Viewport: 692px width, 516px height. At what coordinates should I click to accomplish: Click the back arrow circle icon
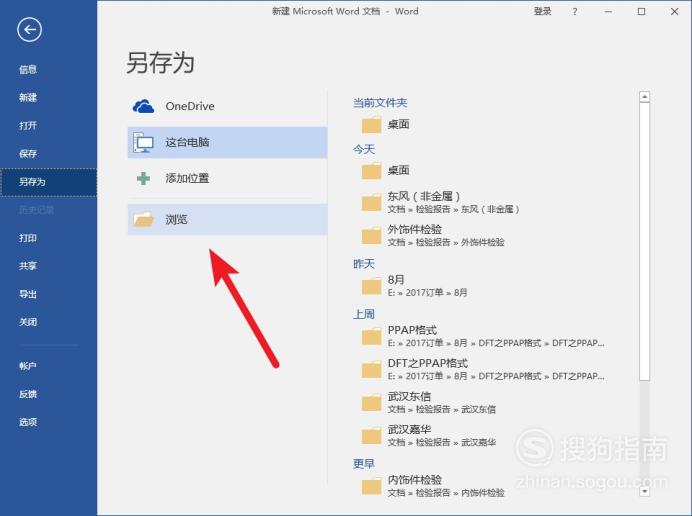click(30, 30)
